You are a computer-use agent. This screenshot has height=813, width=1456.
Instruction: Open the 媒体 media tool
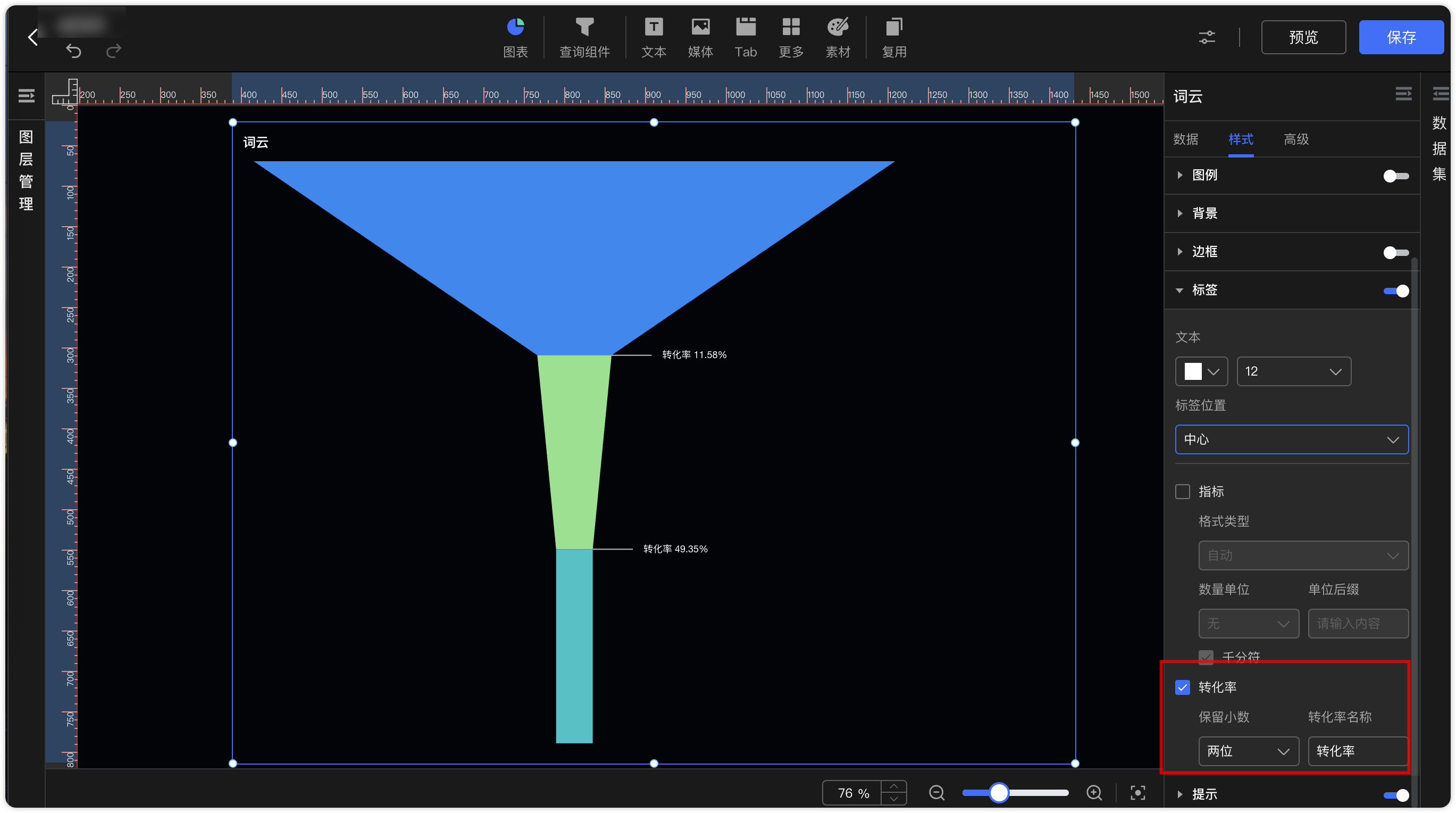pos(700,37)
